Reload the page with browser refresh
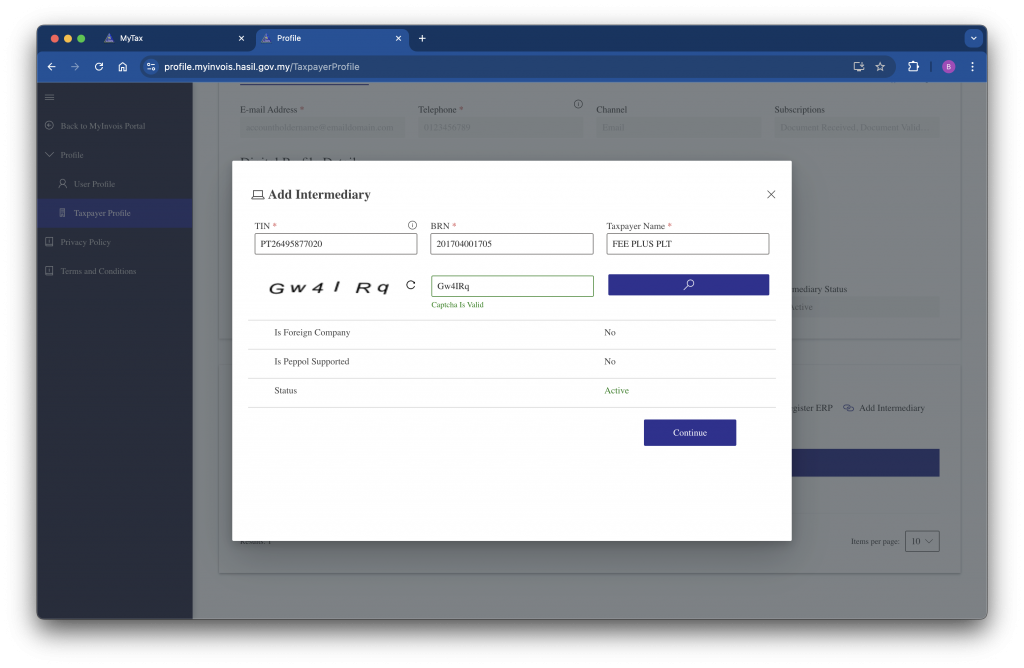The width and height of the screenshot is (1024, 668). click(x=99, y=67)
